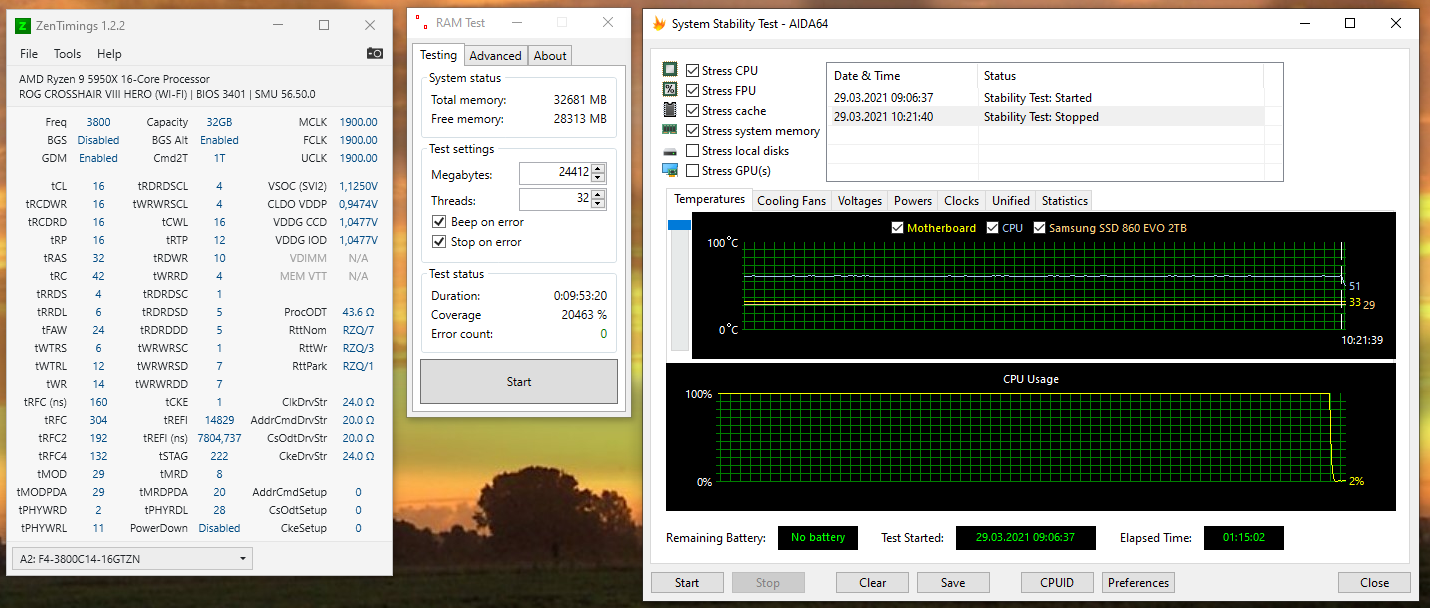Viewport: 1430px width, 608px height.
Task: Click the Stress cache chip icon
Action: tap(668, 110)
